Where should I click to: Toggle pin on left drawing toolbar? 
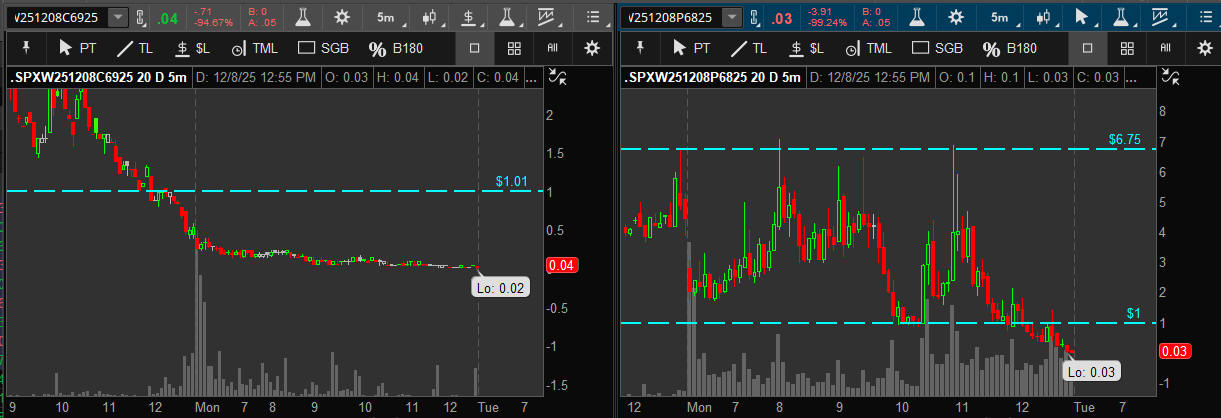[x=25, y=48]
